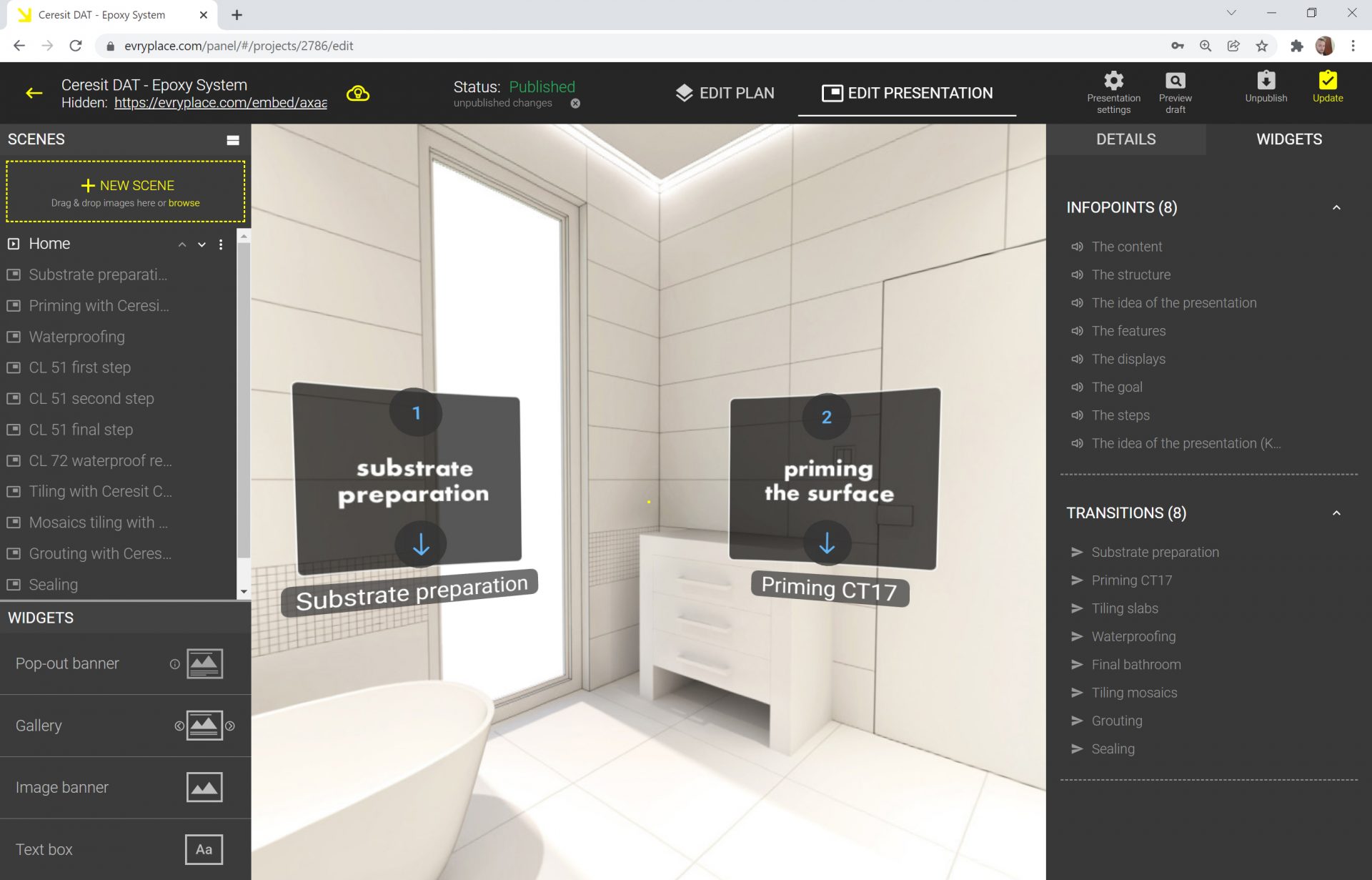Select The features infopoint
Screen dimensions: 1372x880
click(1128, 331)
